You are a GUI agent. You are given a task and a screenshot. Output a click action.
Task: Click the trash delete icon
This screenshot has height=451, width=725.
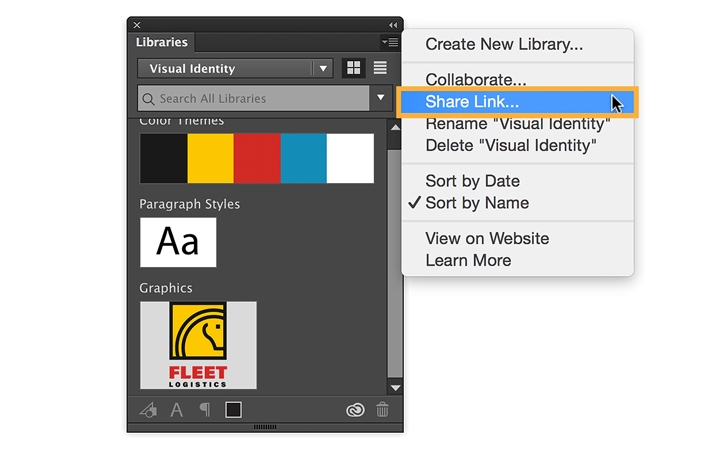[x=382, y=410]
